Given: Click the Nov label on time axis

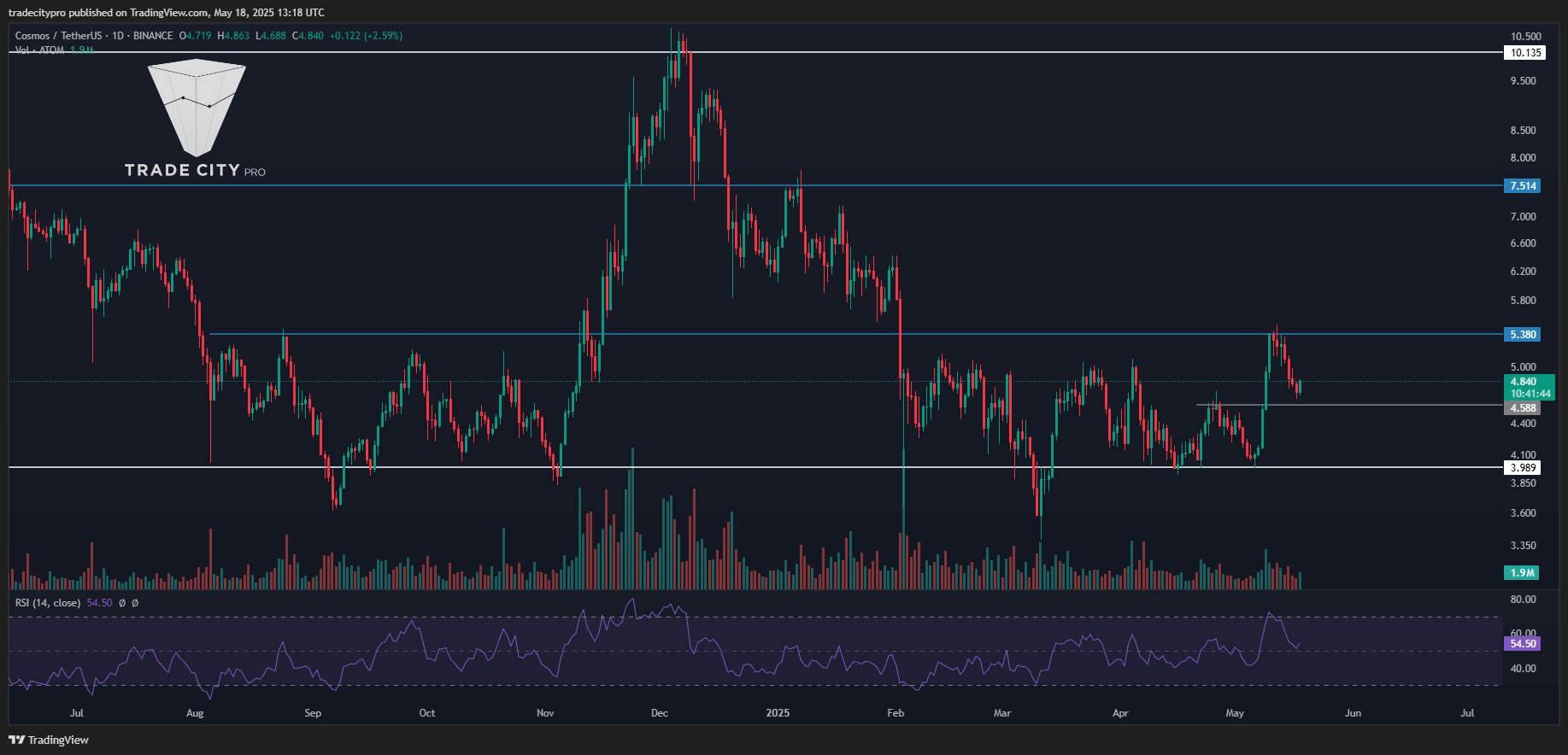Looking at the screenshot, I should click(545, 713).
